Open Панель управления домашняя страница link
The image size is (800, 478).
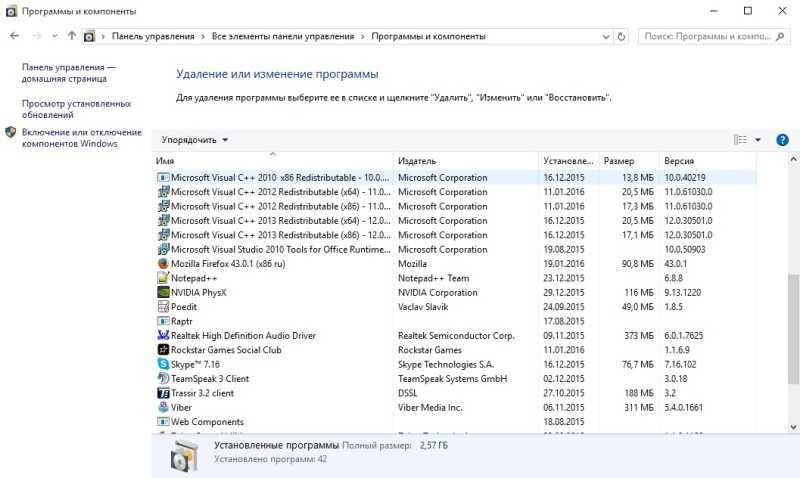(69, 73)
